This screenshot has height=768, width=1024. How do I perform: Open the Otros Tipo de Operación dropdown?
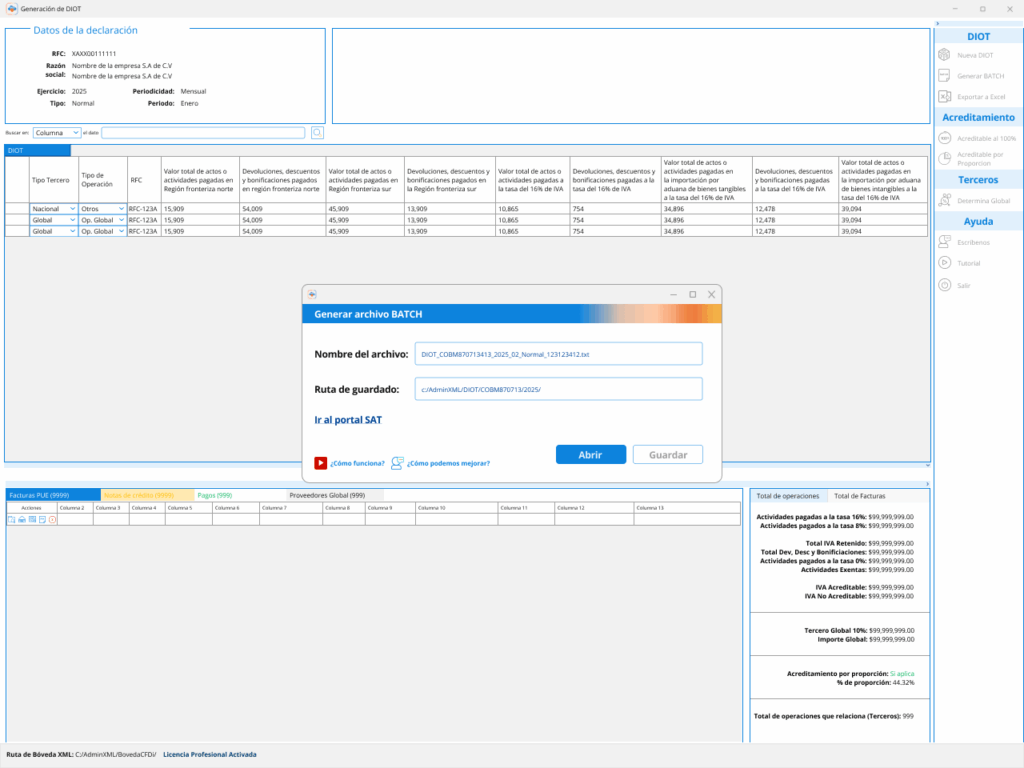pos(103,208)
